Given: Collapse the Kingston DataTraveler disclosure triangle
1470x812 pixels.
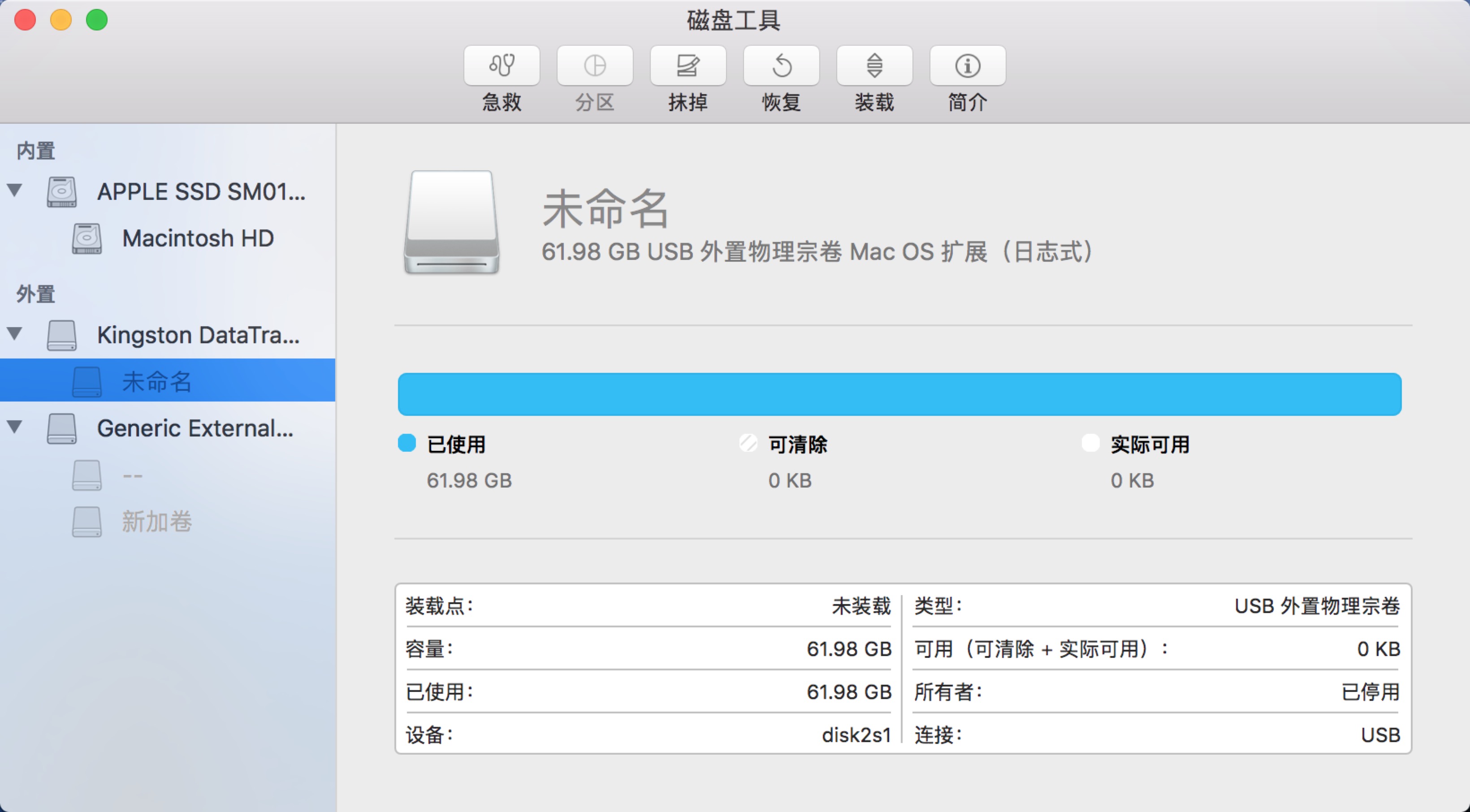Looking at the screenshot, I should click(15, 333).
